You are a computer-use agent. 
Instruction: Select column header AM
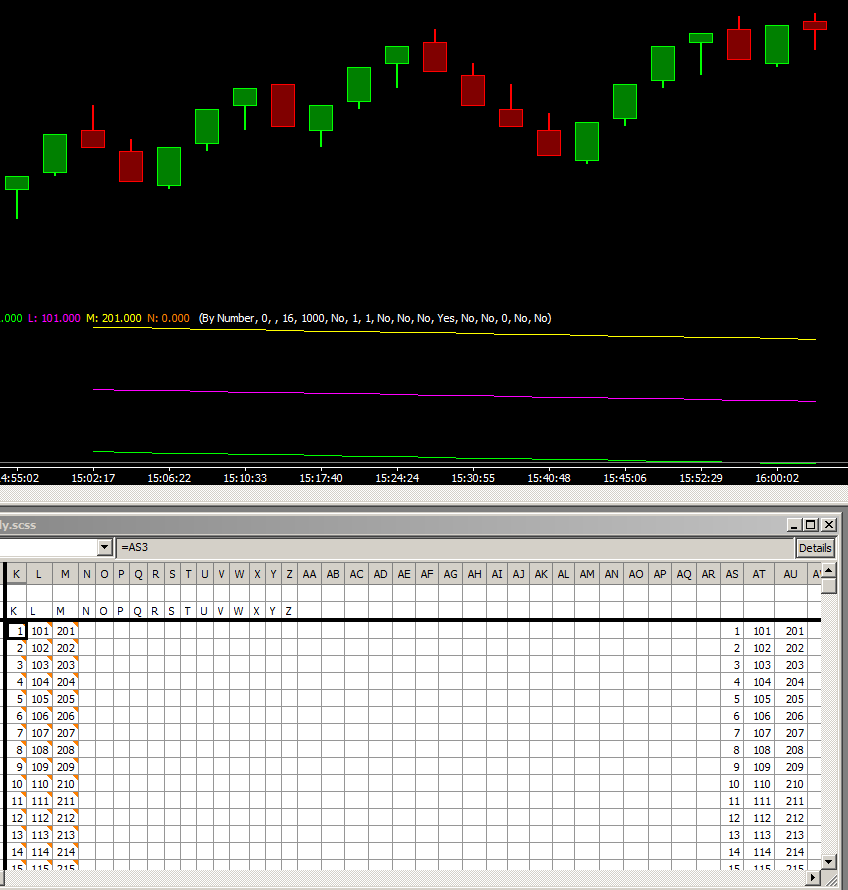point(587,574)
